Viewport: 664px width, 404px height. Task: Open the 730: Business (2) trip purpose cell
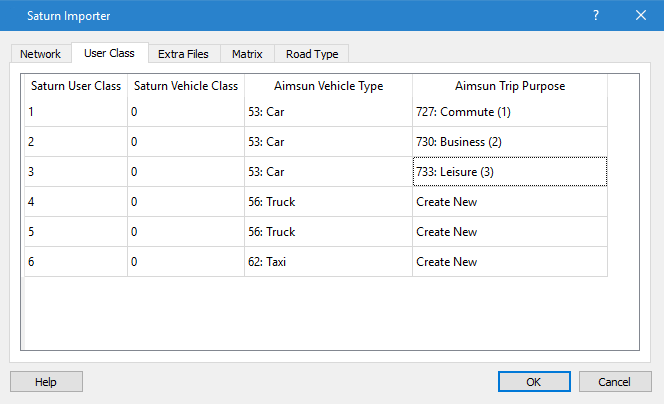(510, 142)
